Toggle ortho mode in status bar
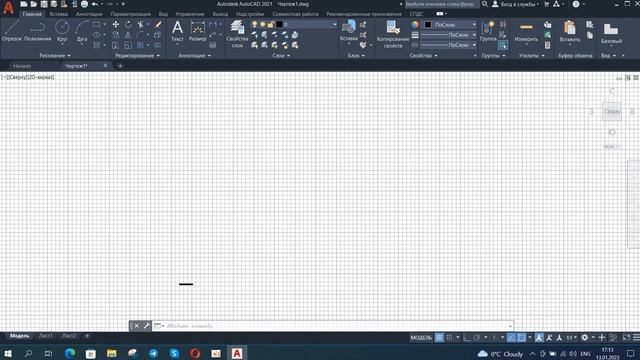 [x=467, y=338]
